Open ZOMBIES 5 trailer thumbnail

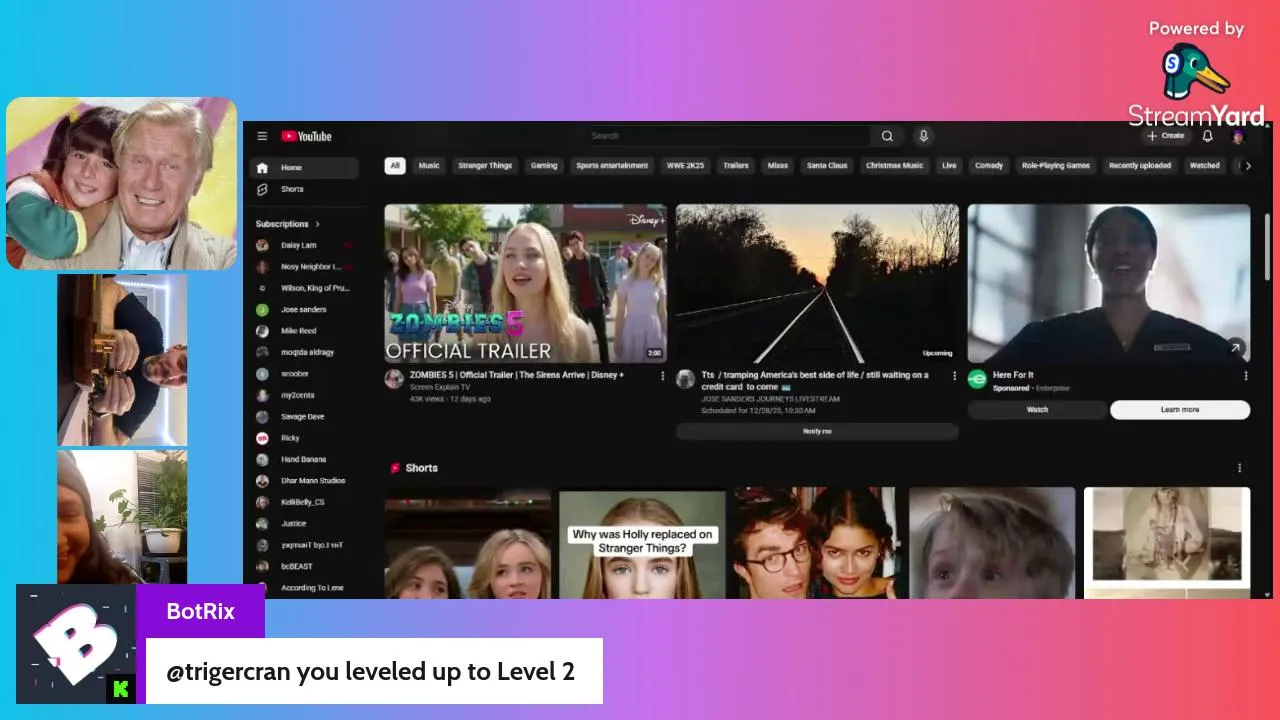(x=526, y=284)
